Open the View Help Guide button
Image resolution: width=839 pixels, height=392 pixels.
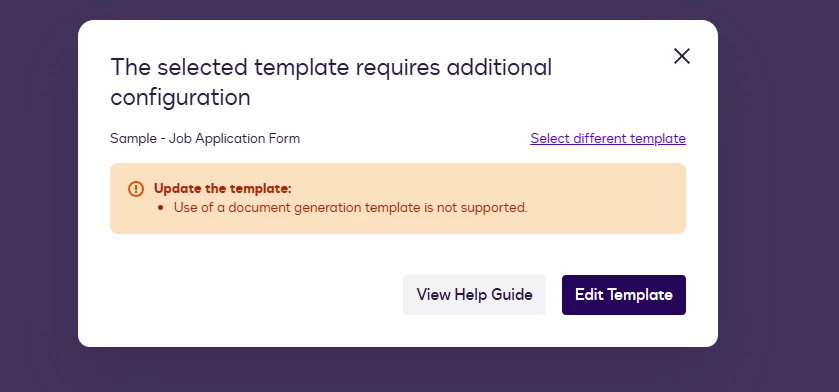click(x=474, y=295)
